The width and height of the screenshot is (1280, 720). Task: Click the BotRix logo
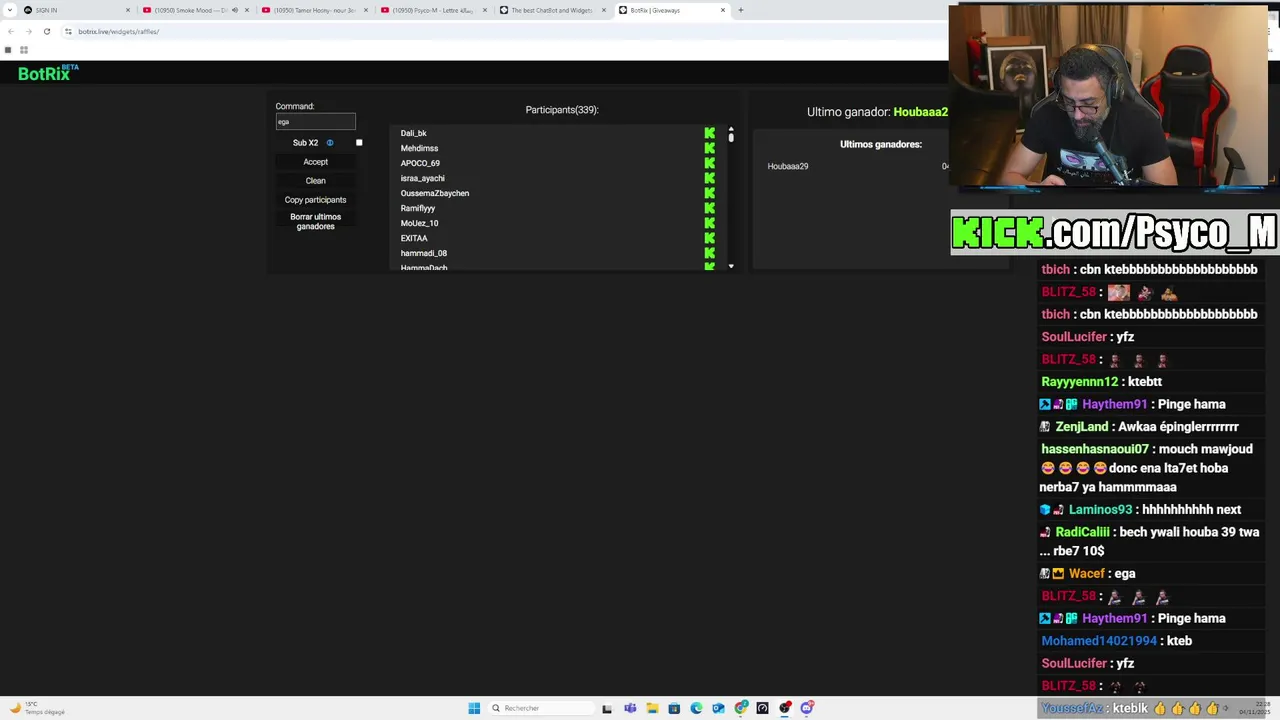point(47,73)
